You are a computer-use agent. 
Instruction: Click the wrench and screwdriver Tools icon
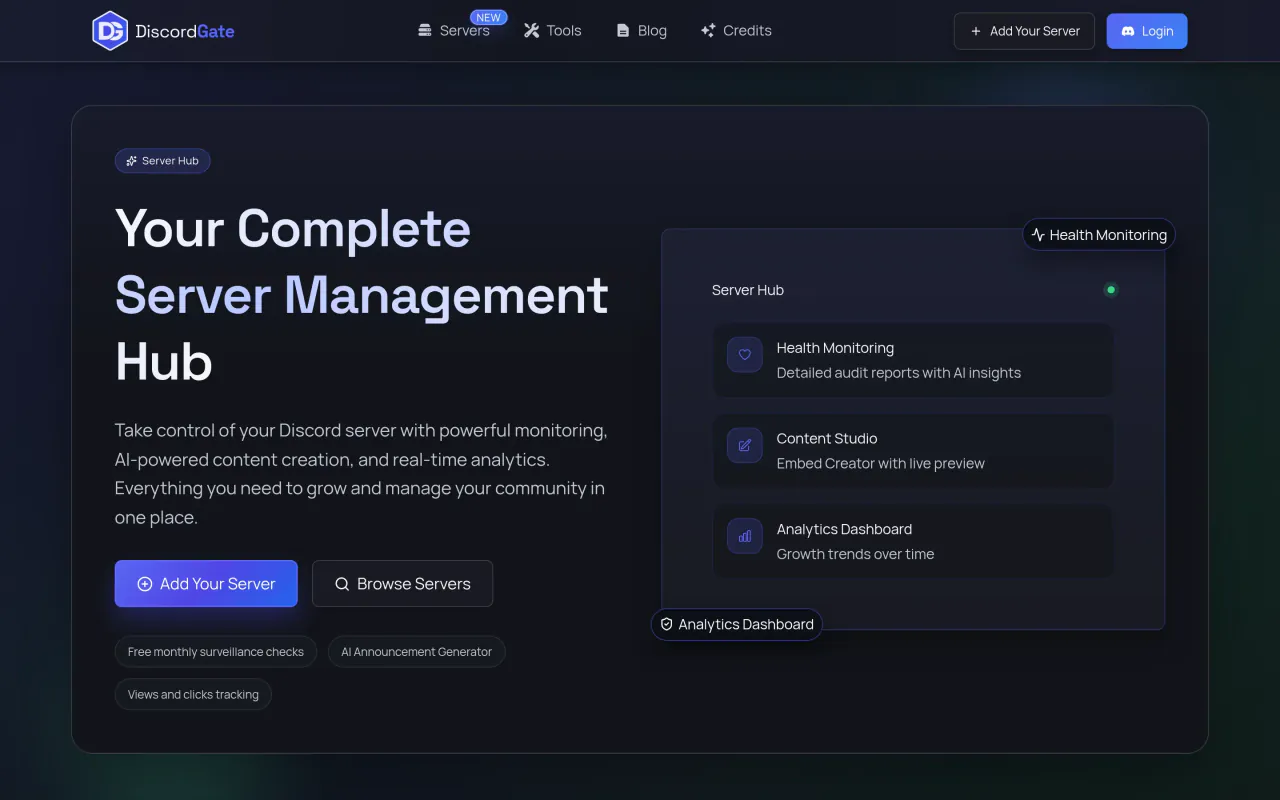coord(531,31)
